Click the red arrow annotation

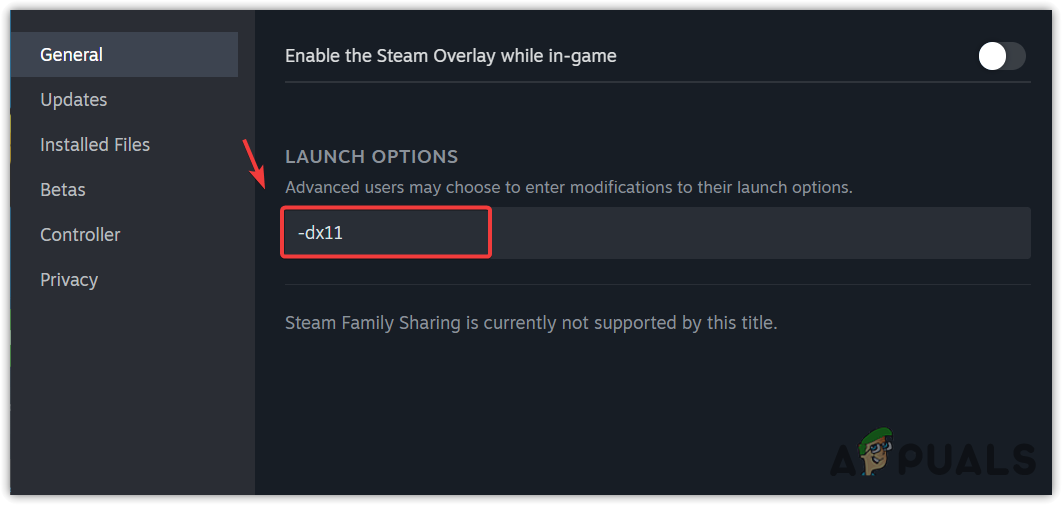pyautogui.click(x=255, y=165)
